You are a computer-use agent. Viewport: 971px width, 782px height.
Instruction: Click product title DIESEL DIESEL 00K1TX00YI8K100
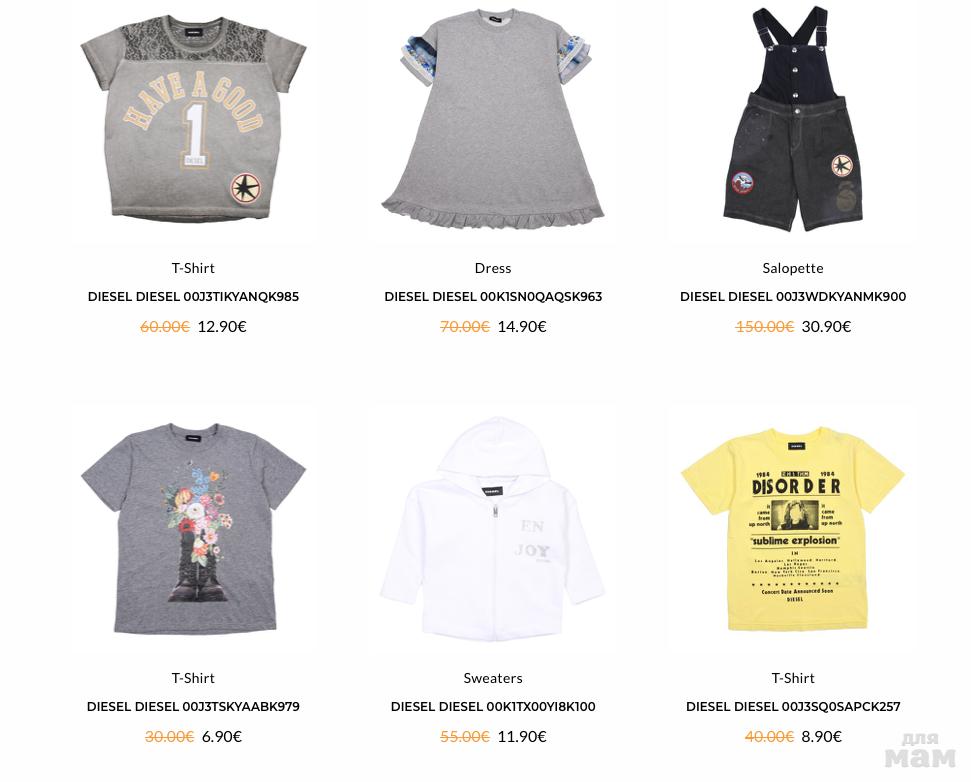coord(493,706)
